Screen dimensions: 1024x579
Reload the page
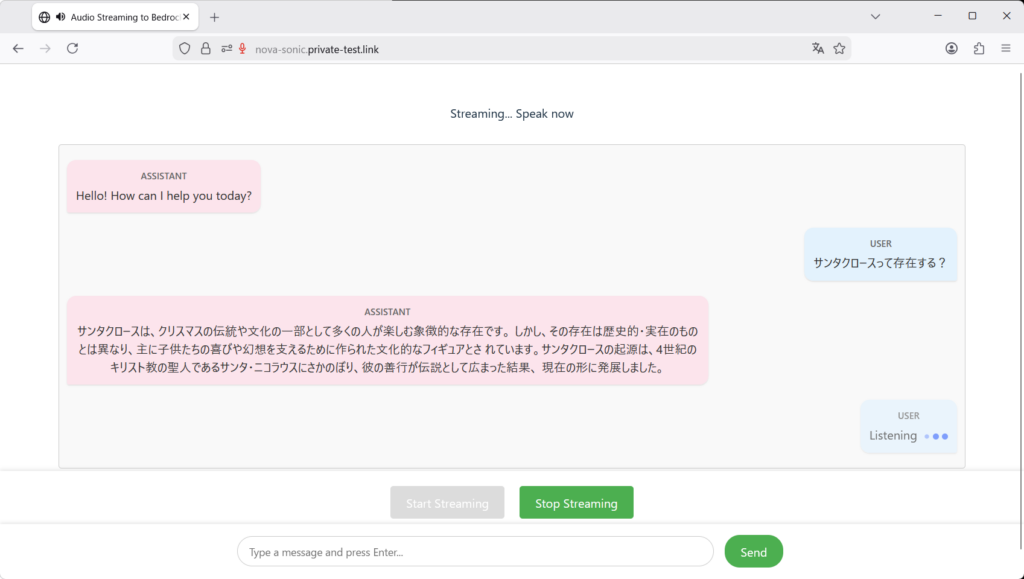(72, 48)
